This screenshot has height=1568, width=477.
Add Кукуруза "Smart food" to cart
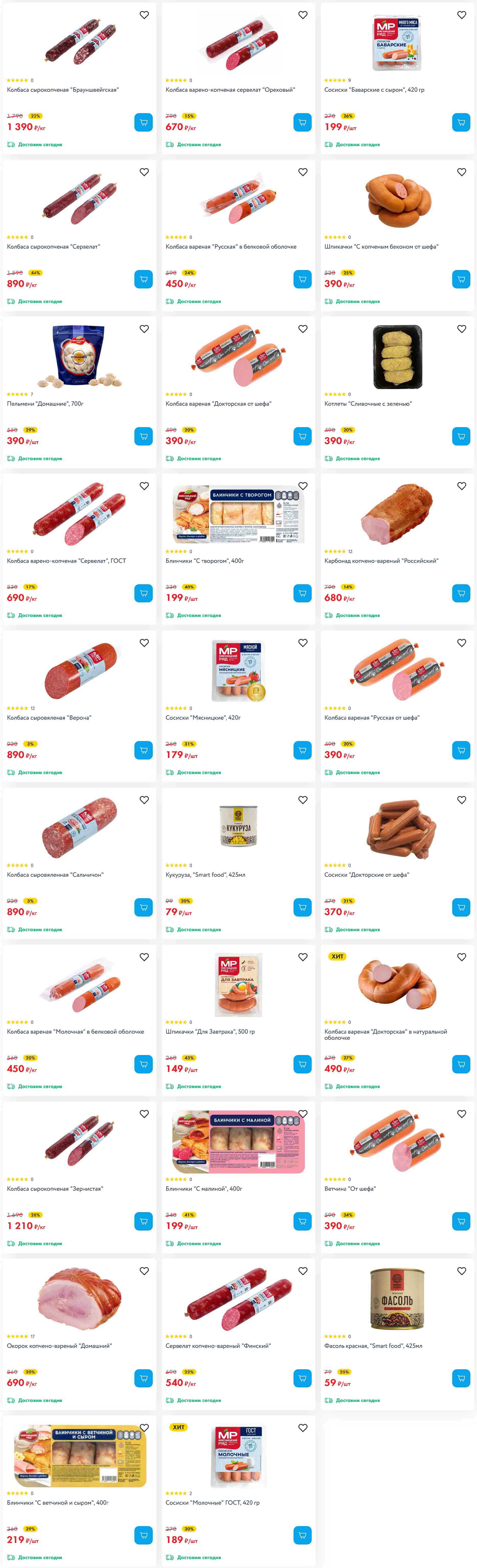303,908
